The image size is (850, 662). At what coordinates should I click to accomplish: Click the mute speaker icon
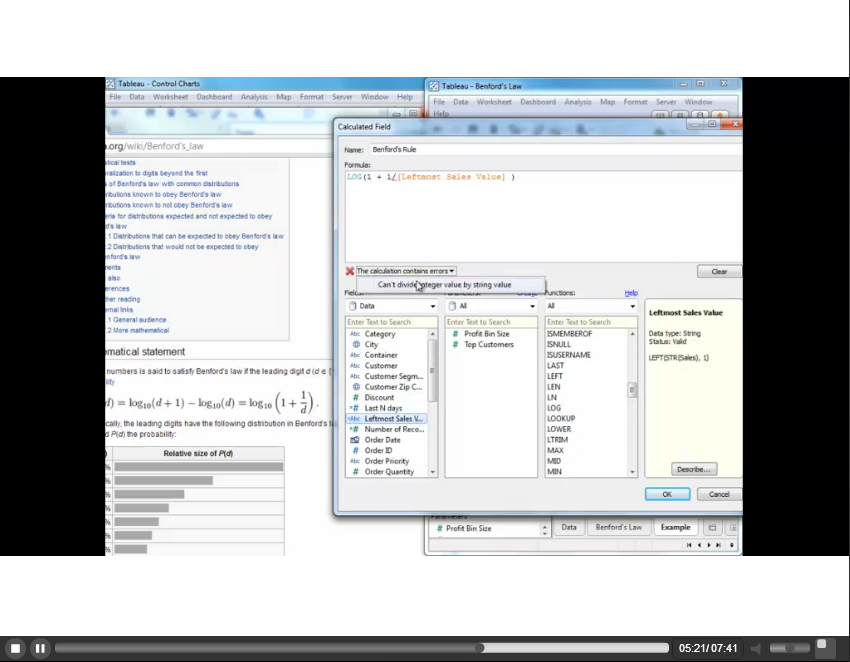[759, 648]
